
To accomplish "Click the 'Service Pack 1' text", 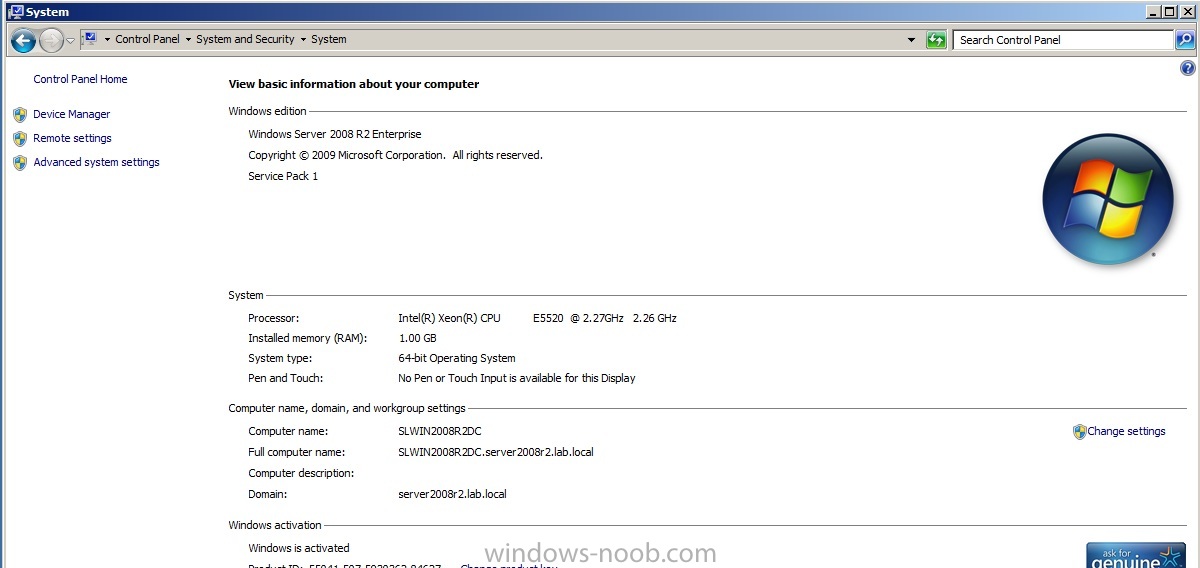I will click(x=283, y=176).
